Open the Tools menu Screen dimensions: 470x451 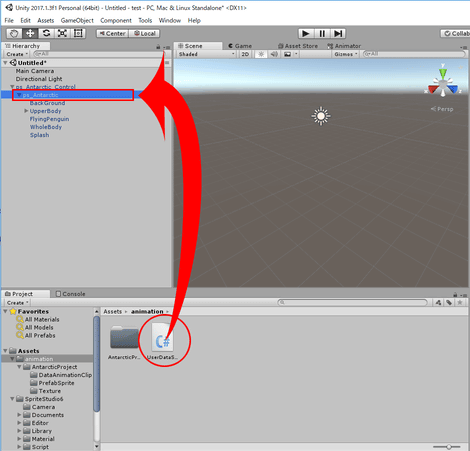(x=145, y=20)
